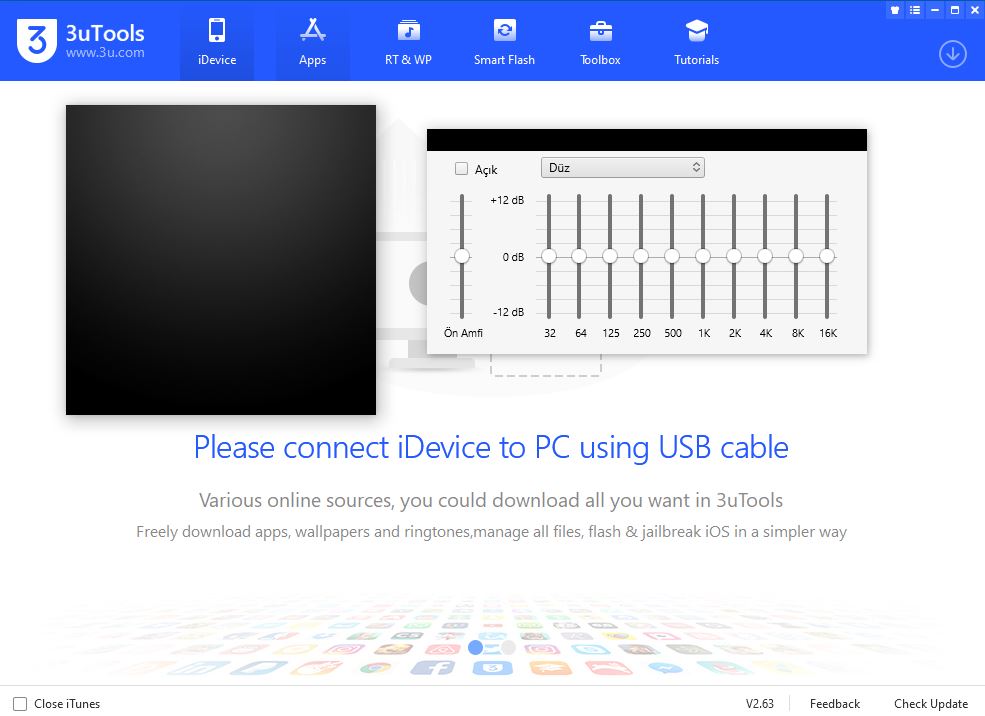
Task: Click the 32 Hz band slider knob
Action: tap(549, 256)
